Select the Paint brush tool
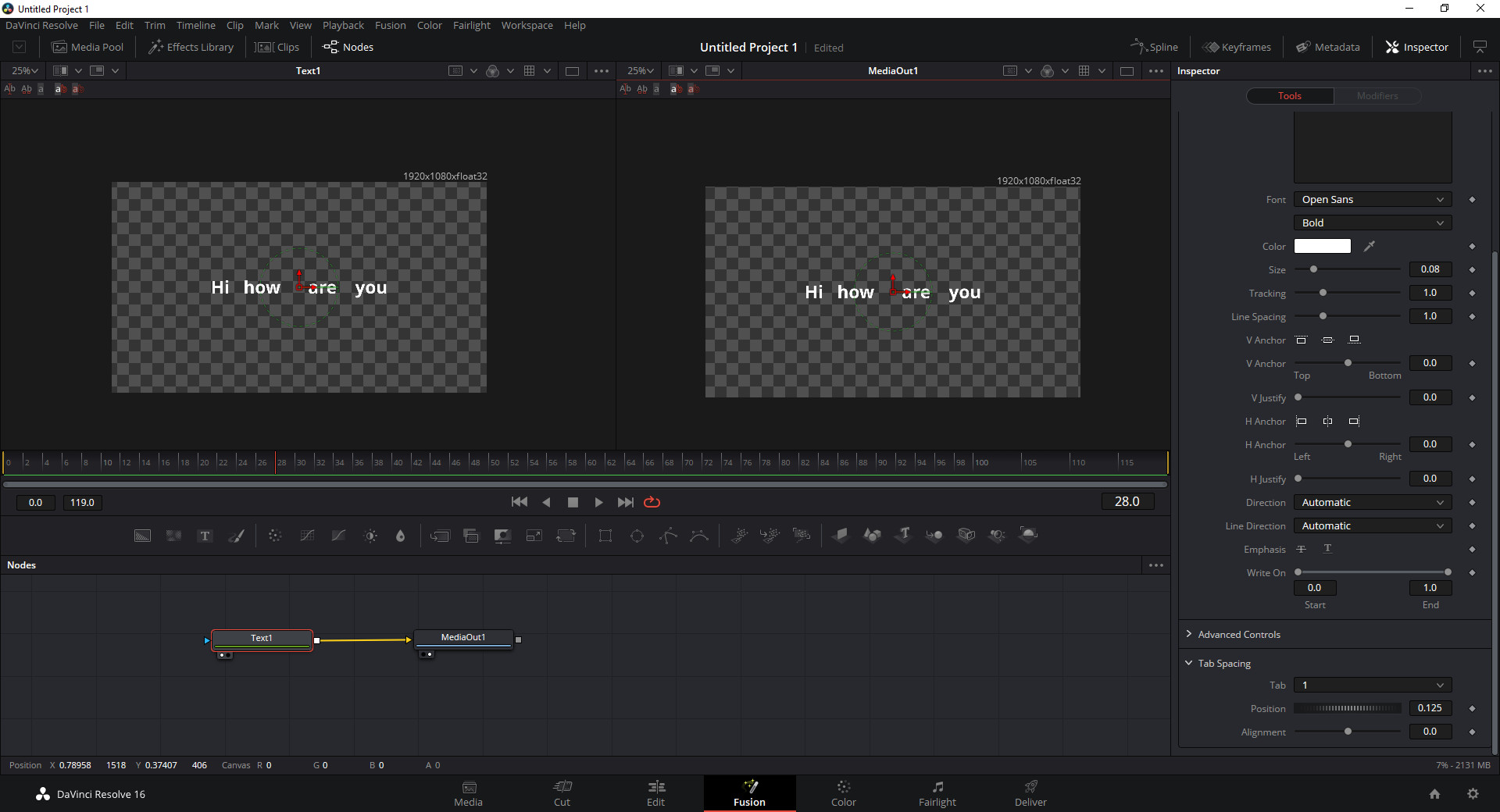 click(x=236, y=536)
